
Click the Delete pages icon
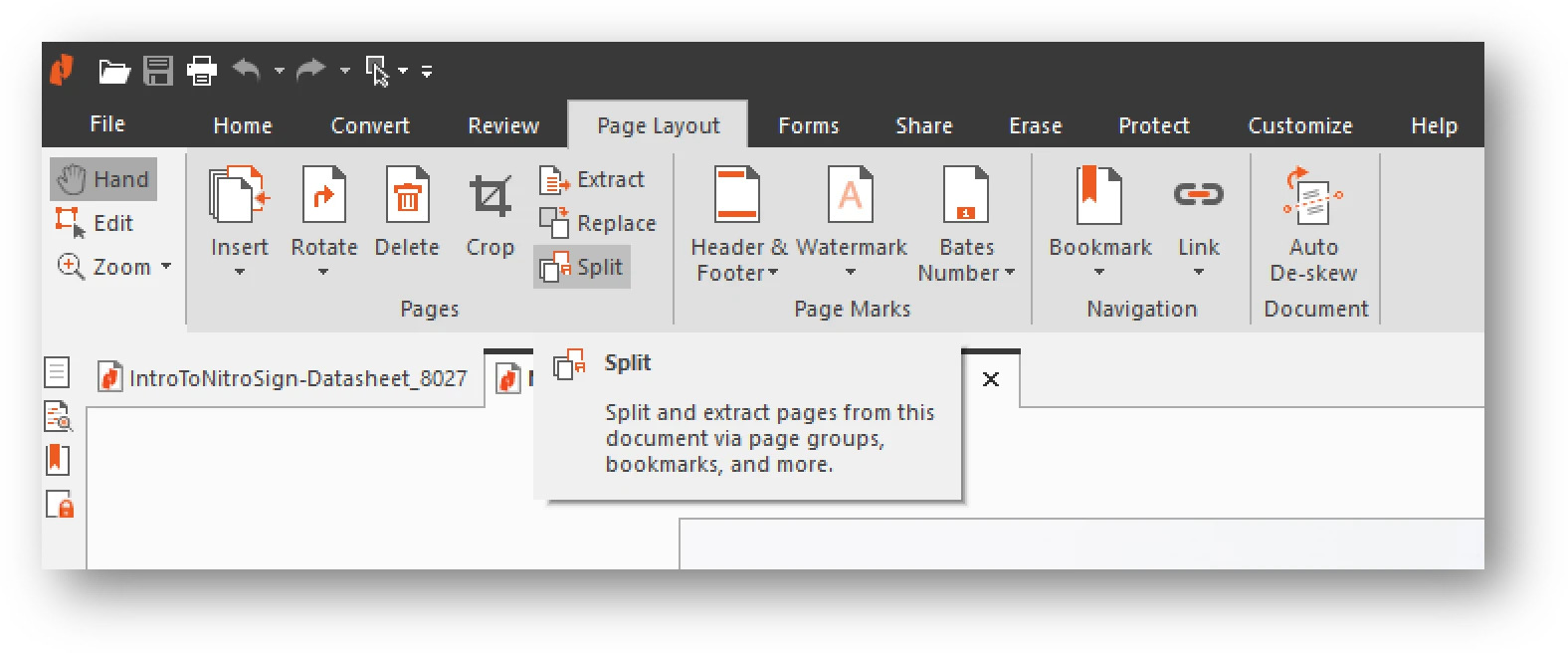click(x=407, y=196)
